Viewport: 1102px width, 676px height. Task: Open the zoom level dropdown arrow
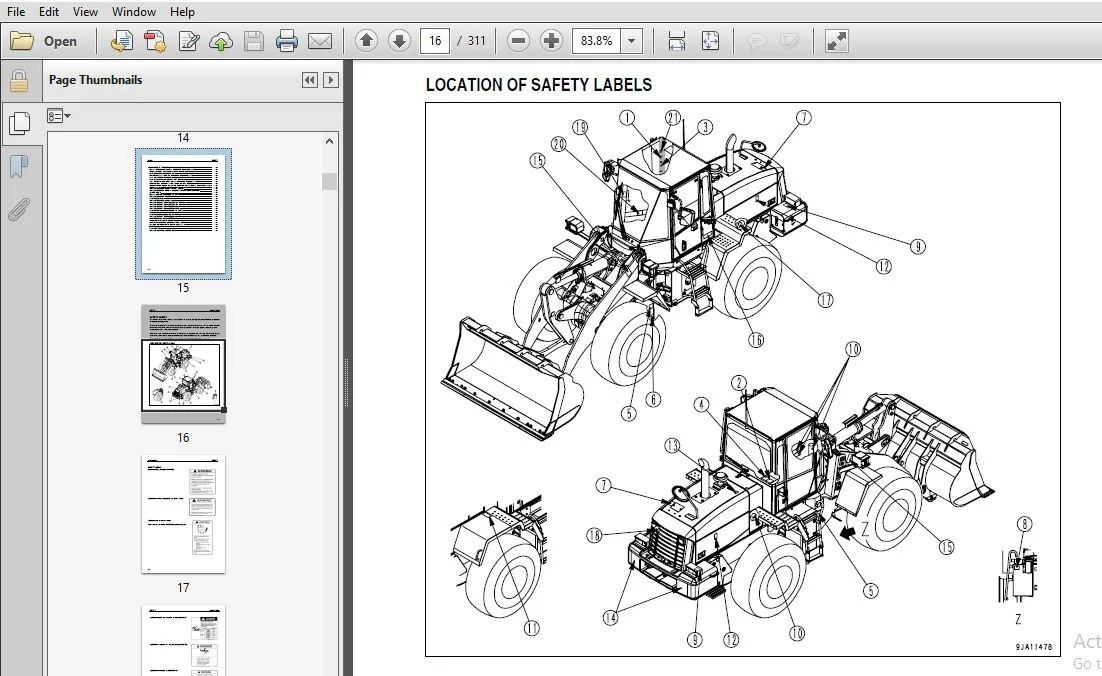(632, 41)
